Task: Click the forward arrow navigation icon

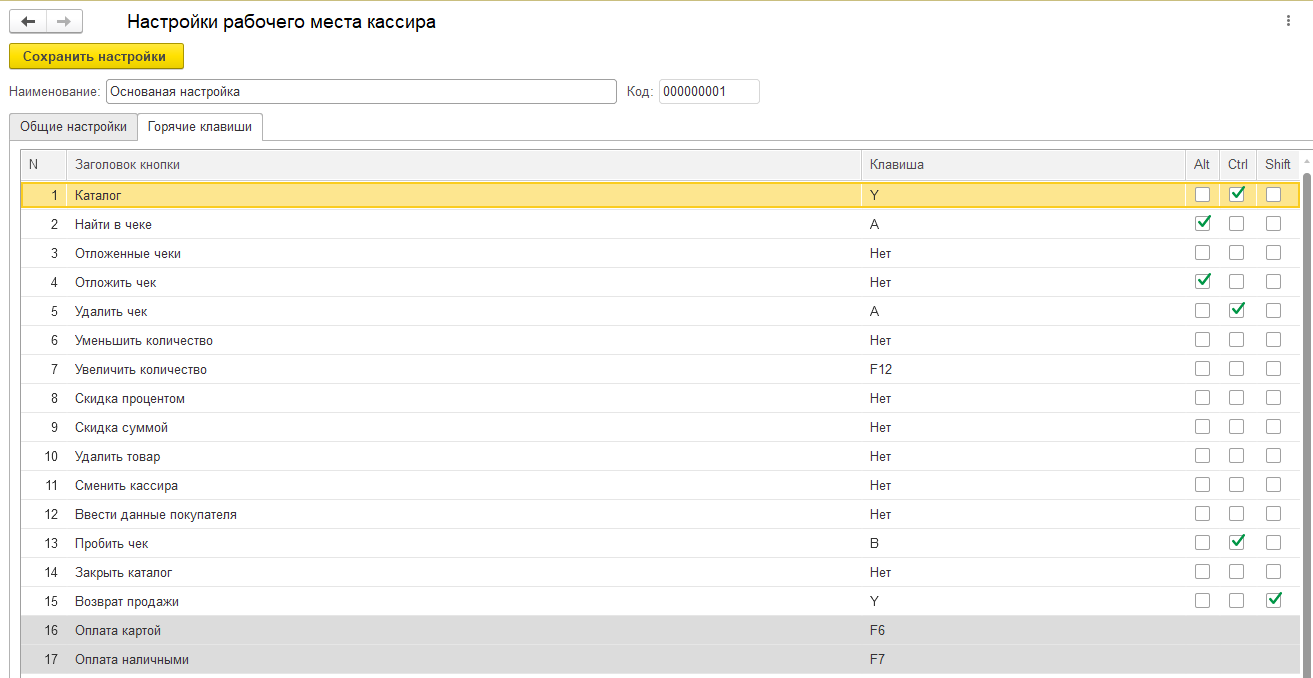Action: [x=64, y=22]
